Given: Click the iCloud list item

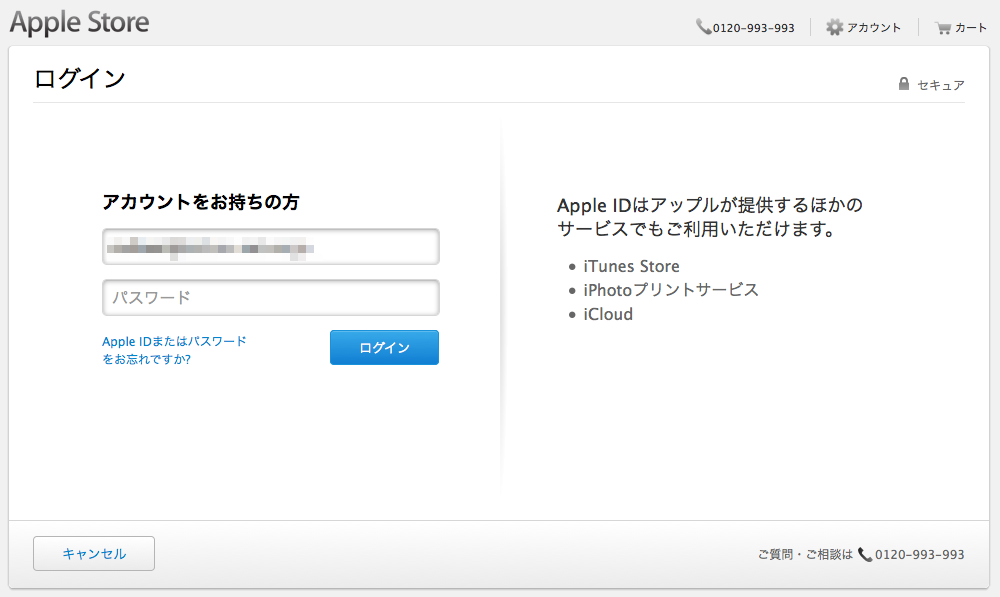Looking at the screenshot, I should [608, 314].
